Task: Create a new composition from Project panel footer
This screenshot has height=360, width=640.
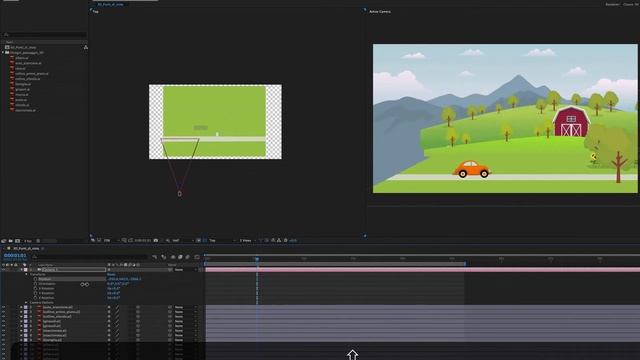Action: [18, 241]
